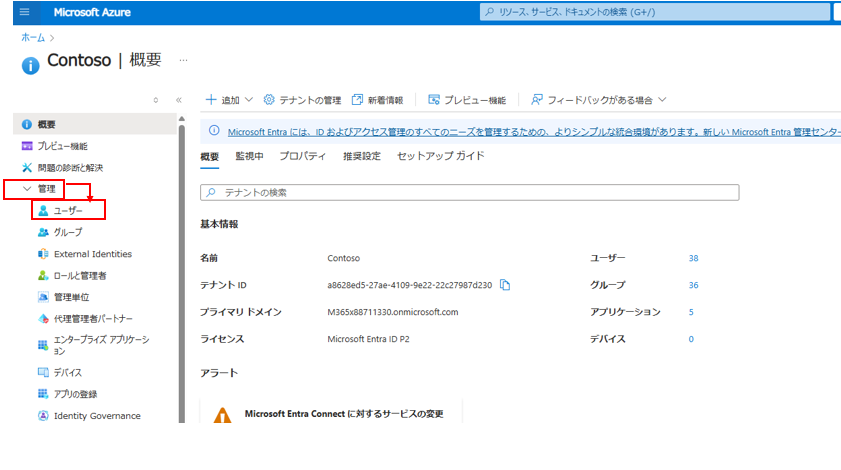Click the warning triangle alert icon

click(222, 415)
